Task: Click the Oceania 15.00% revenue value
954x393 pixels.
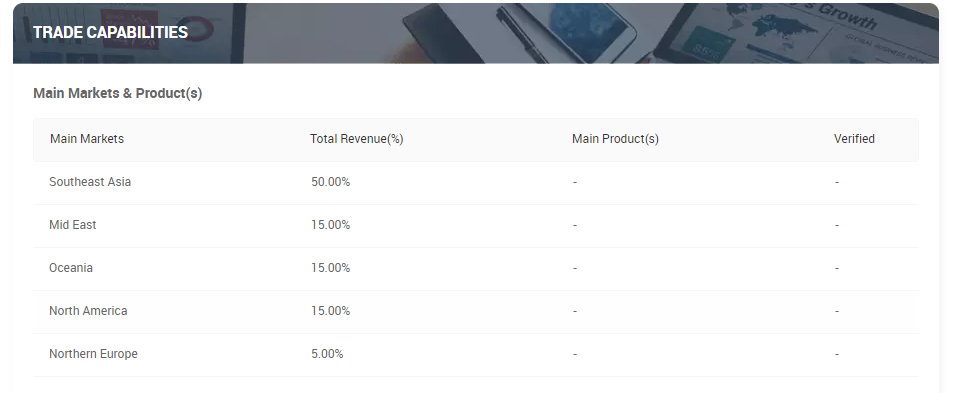Action: (330, 268)
